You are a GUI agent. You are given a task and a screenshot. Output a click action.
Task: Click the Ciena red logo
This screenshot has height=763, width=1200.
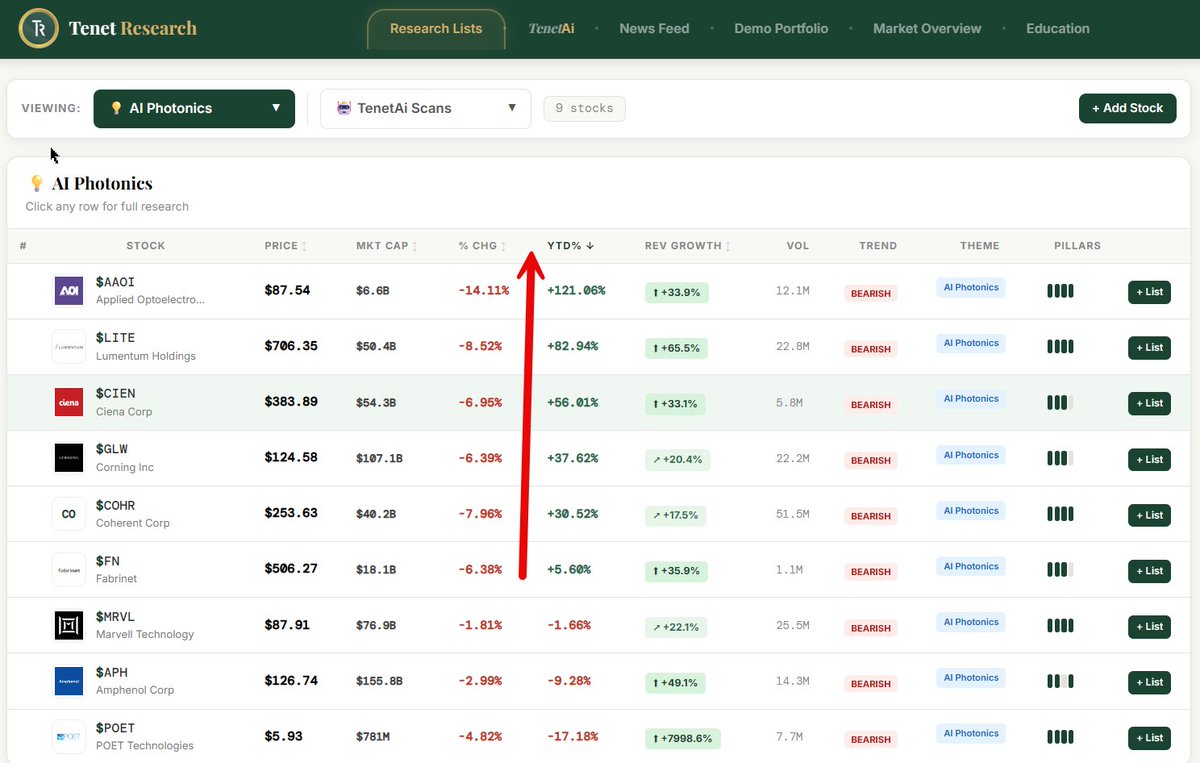[x=69, y=402]
